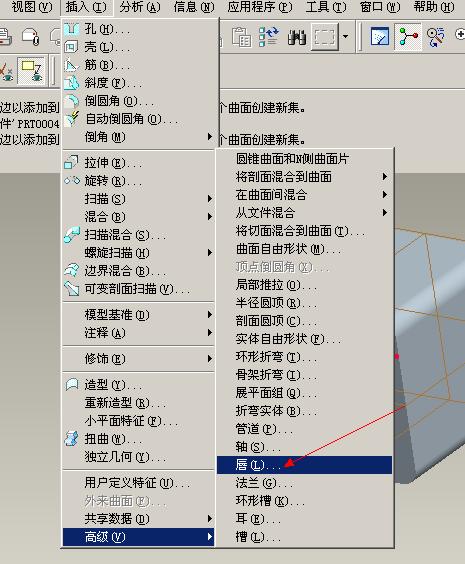Open the 信息(N) menu
Screen dimensions: 465x564
tap(194, 7)
